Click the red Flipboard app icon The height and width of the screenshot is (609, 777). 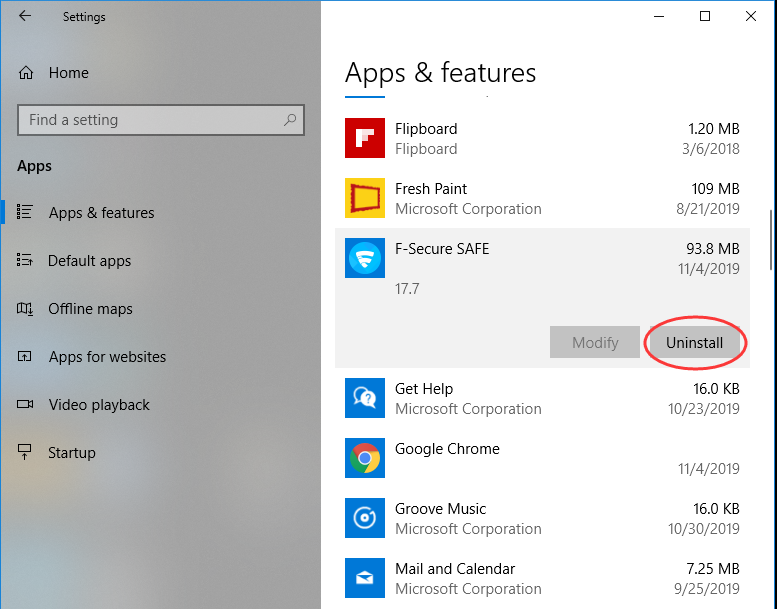pos(365,138)
